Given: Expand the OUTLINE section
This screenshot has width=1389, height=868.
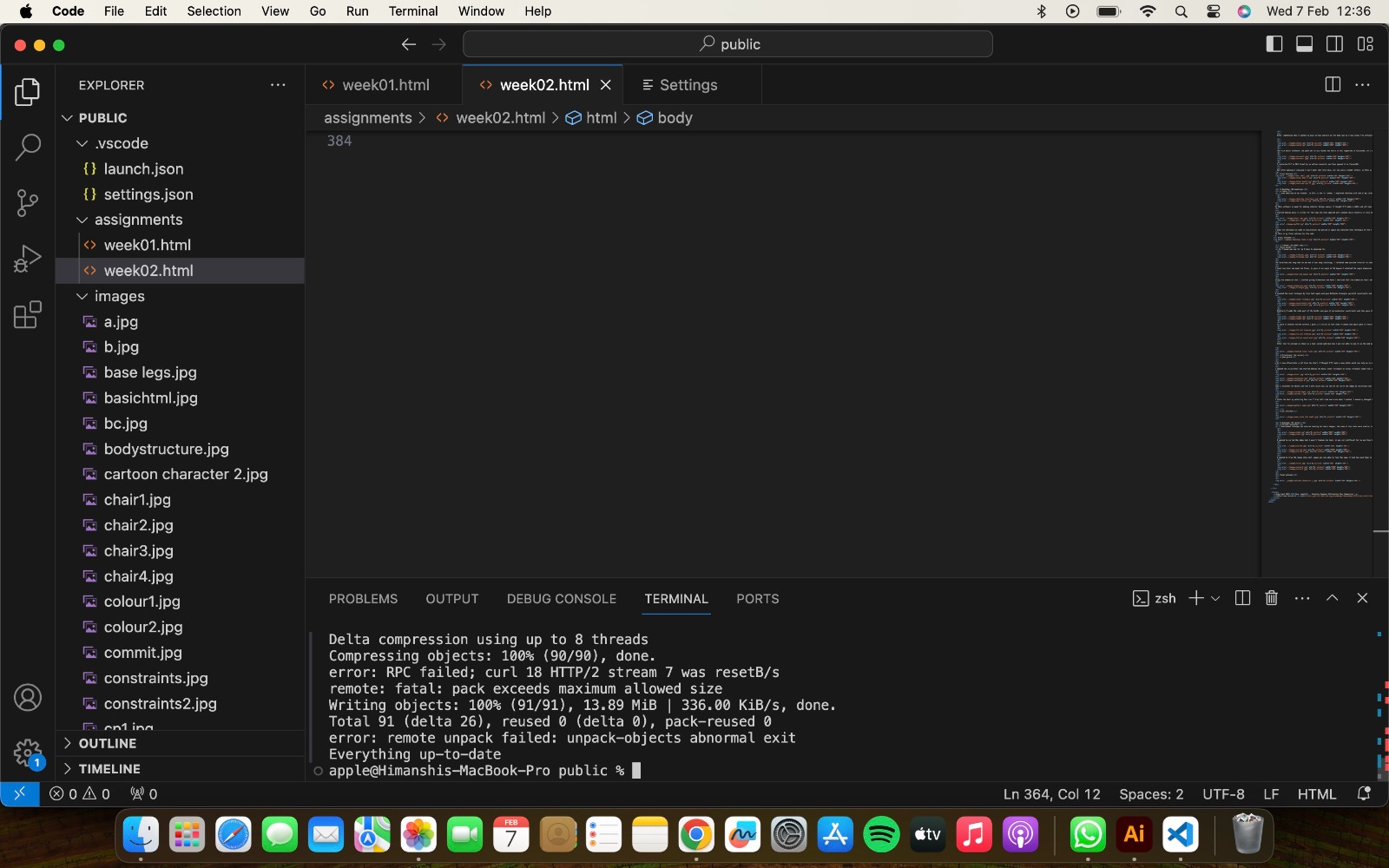Looking at the screenshot, I should point(181,744).
